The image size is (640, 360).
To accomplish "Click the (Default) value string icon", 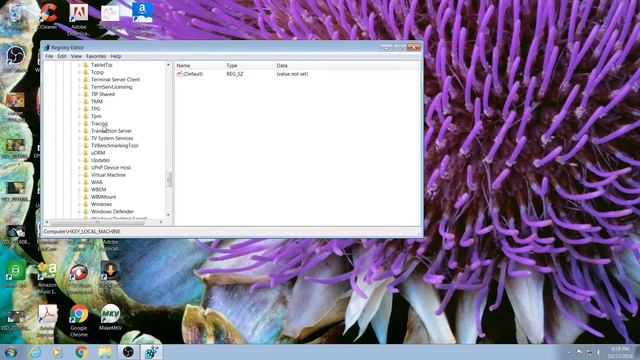I will click(179, 74).
